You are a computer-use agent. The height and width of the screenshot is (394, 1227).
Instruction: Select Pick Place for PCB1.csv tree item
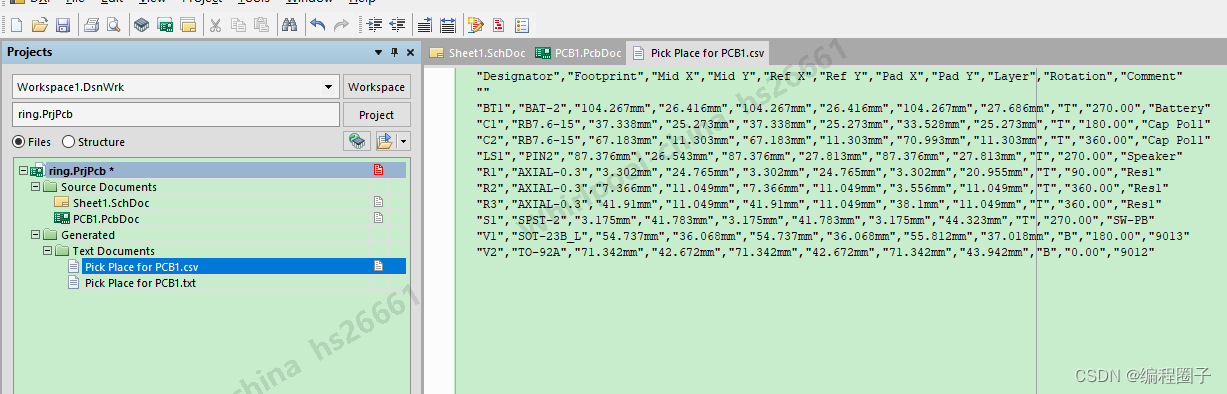point(141,267)
